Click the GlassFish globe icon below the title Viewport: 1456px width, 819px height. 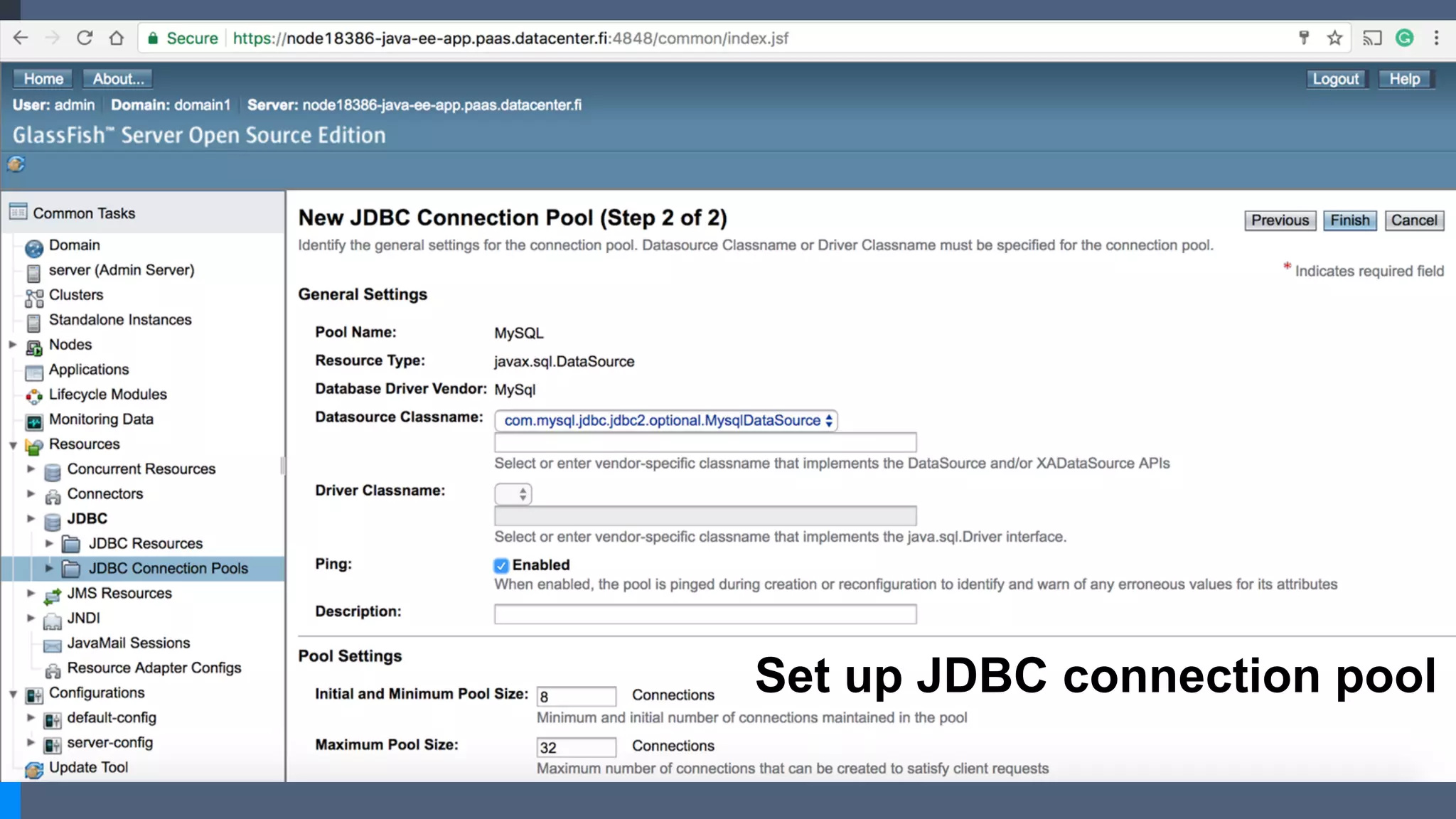[x=16, y=164]
